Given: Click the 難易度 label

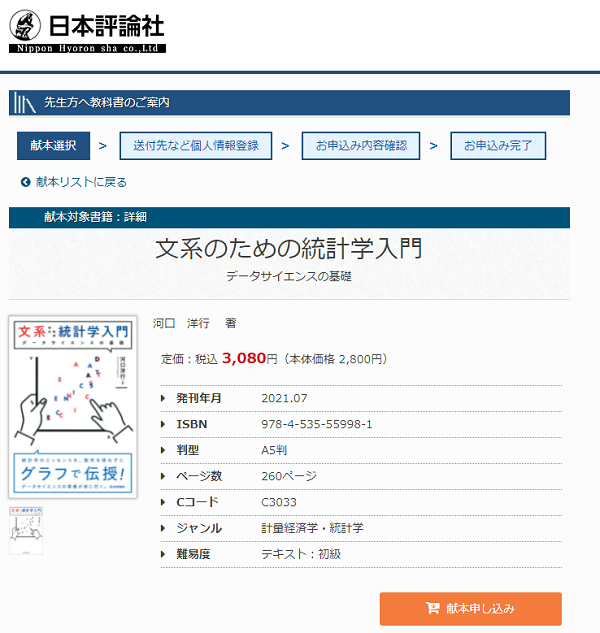Looking at the screenshot, I should click(193, 554).
